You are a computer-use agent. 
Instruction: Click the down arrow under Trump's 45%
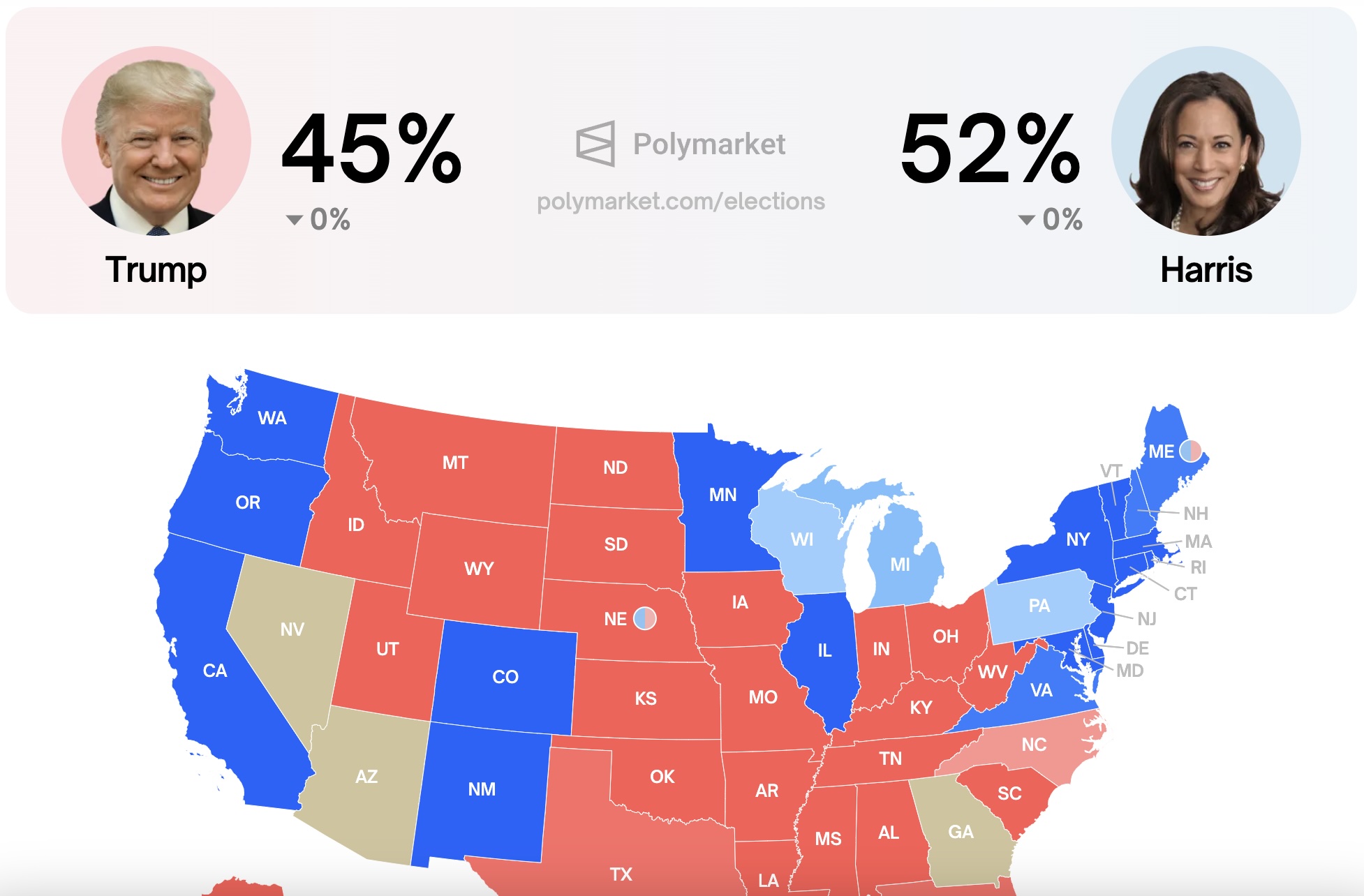pos(295,221)
